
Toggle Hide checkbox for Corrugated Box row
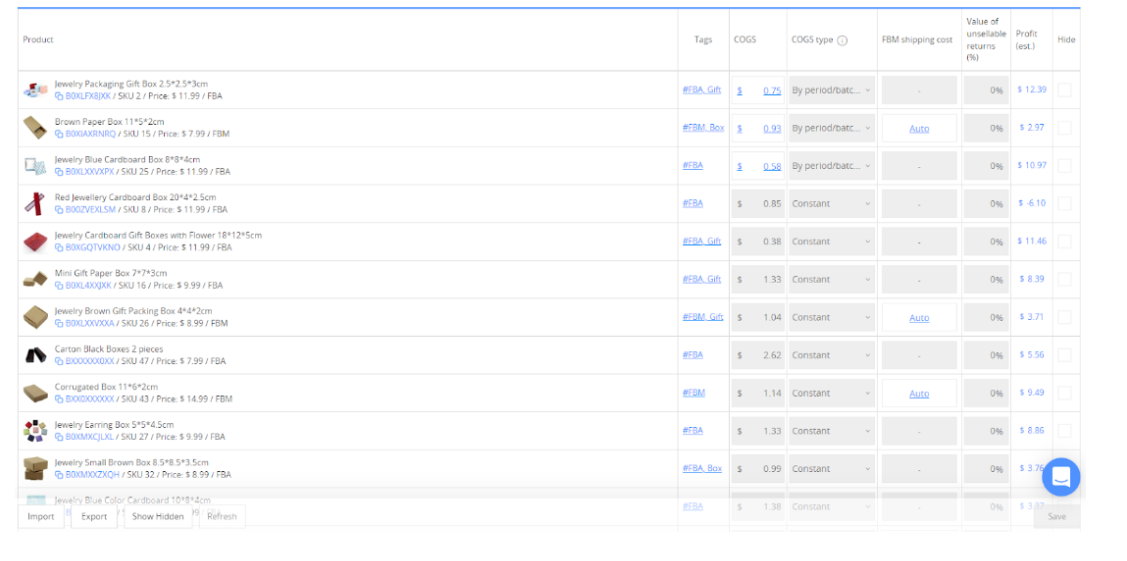pyautogui.click(x=1065, y=393)
